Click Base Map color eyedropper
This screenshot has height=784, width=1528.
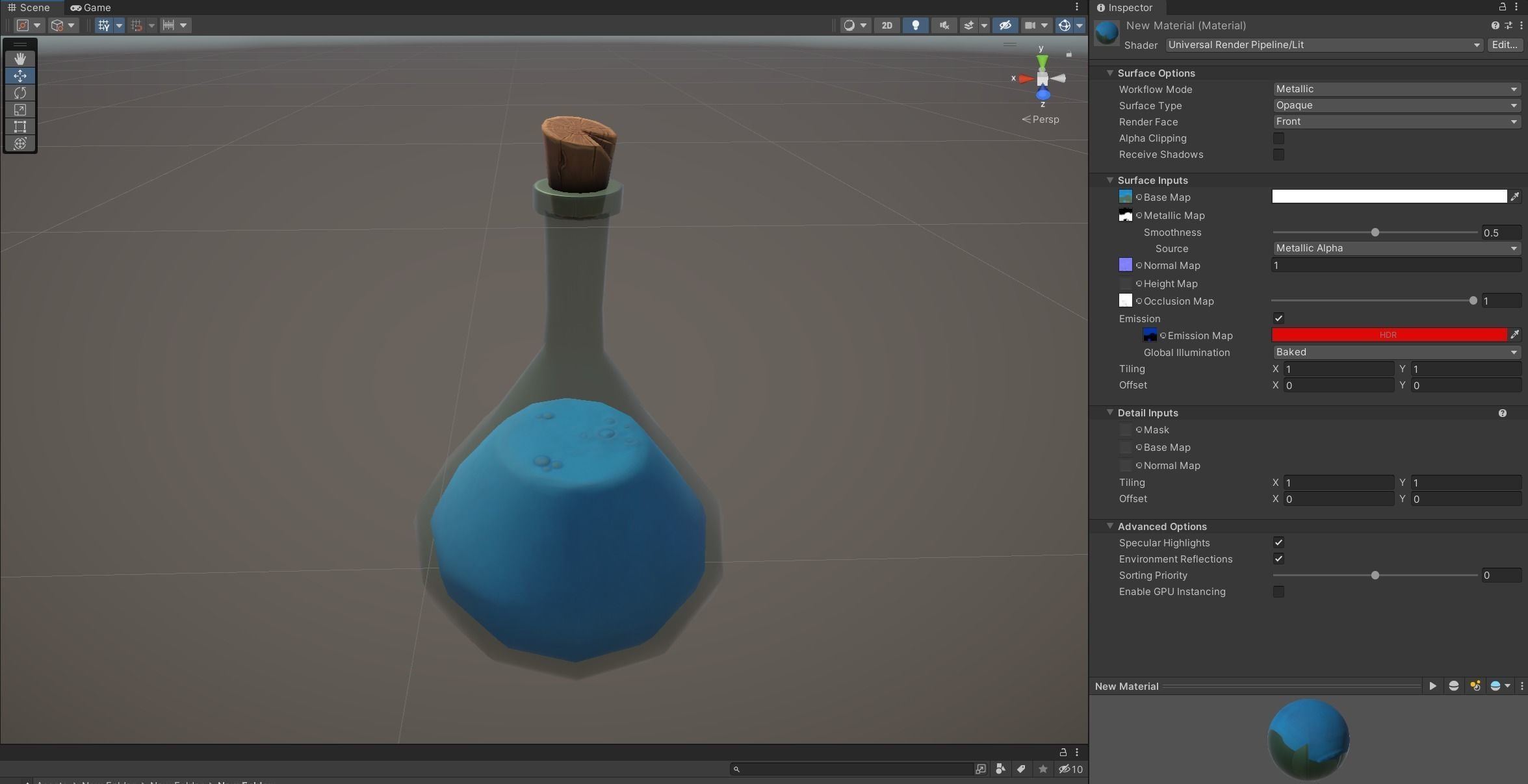click(x=1515, y=197)
